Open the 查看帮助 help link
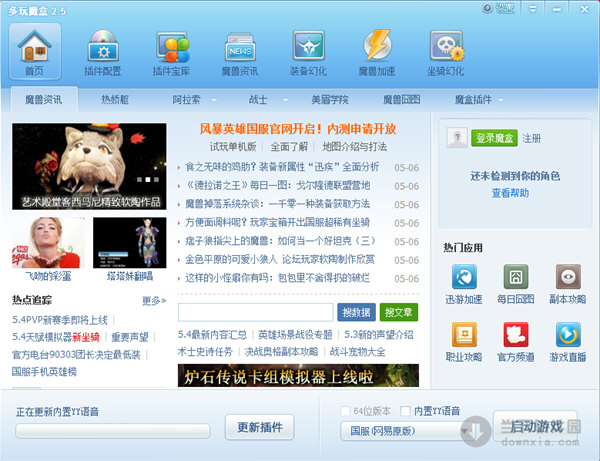The image size is (600, 461). (x=510, y=193)
